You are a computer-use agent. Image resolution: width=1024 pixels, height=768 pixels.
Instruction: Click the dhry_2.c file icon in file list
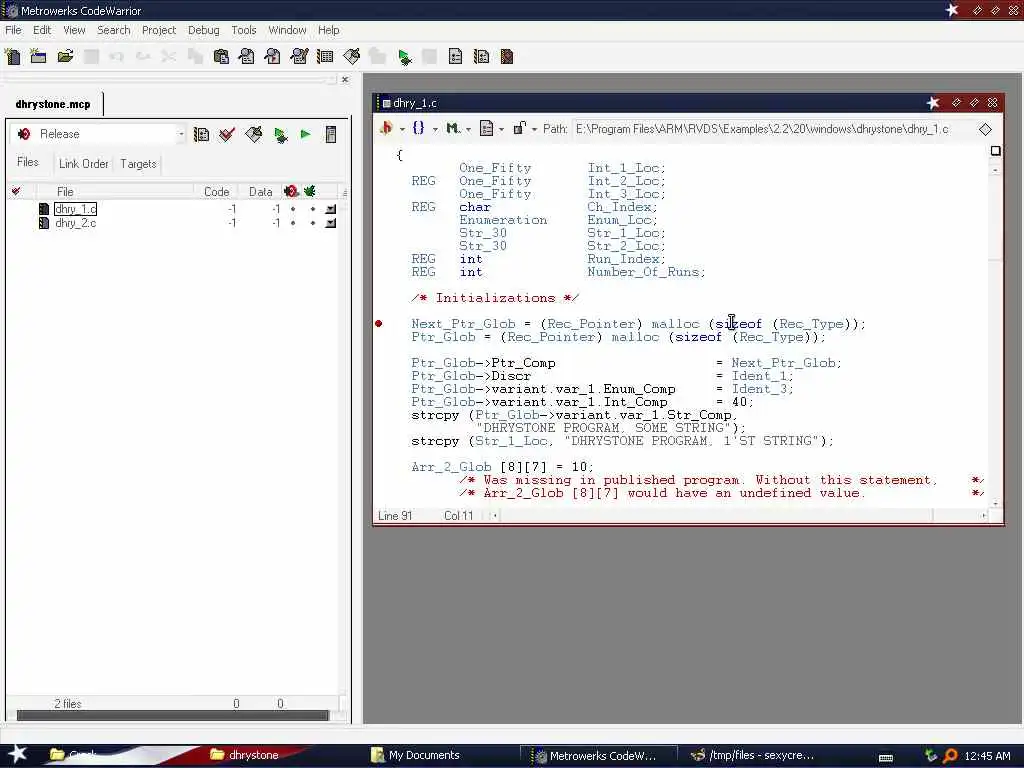44,223
